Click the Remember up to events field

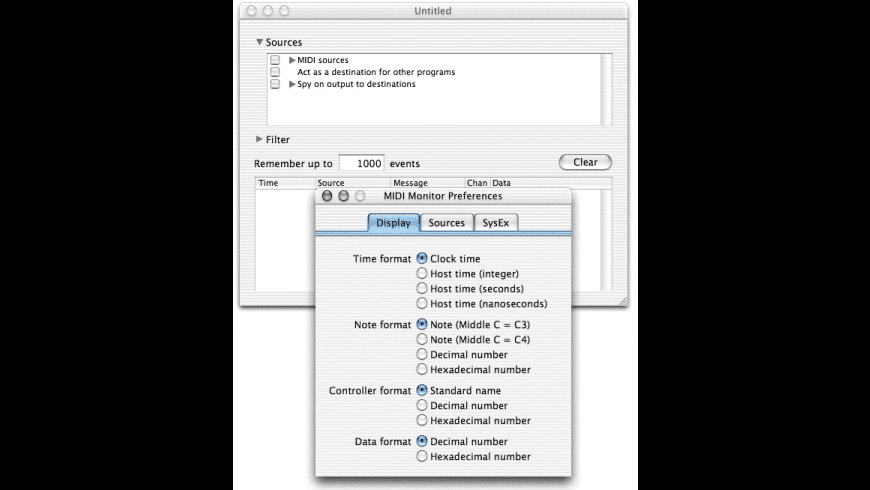[x=362, y=163]
